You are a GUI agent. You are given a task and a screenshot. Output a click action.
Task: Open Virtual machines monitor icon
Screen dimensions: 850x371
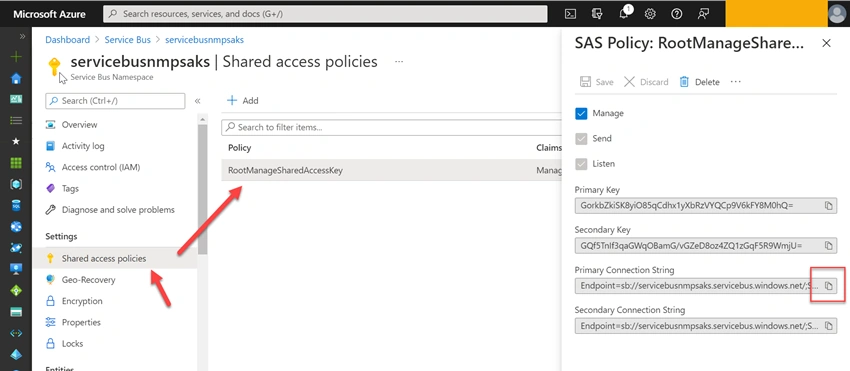point(16,269)
